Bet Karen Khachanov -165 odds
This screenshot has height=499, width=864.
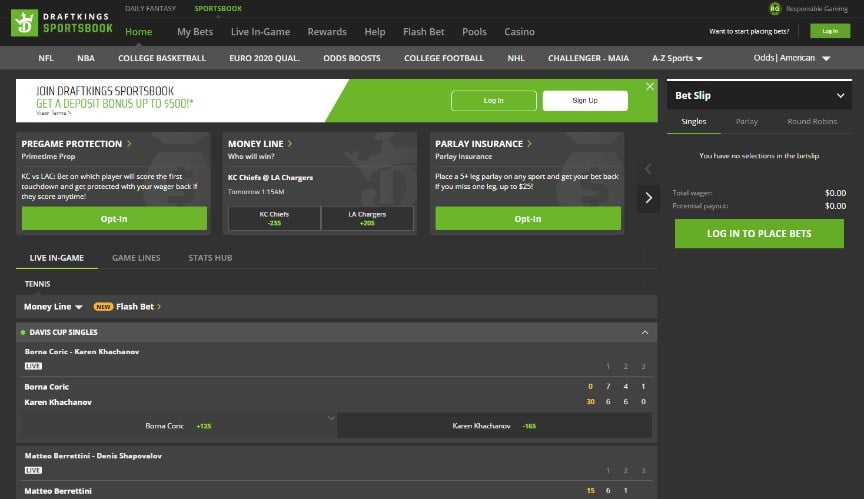tap(494, 426)
